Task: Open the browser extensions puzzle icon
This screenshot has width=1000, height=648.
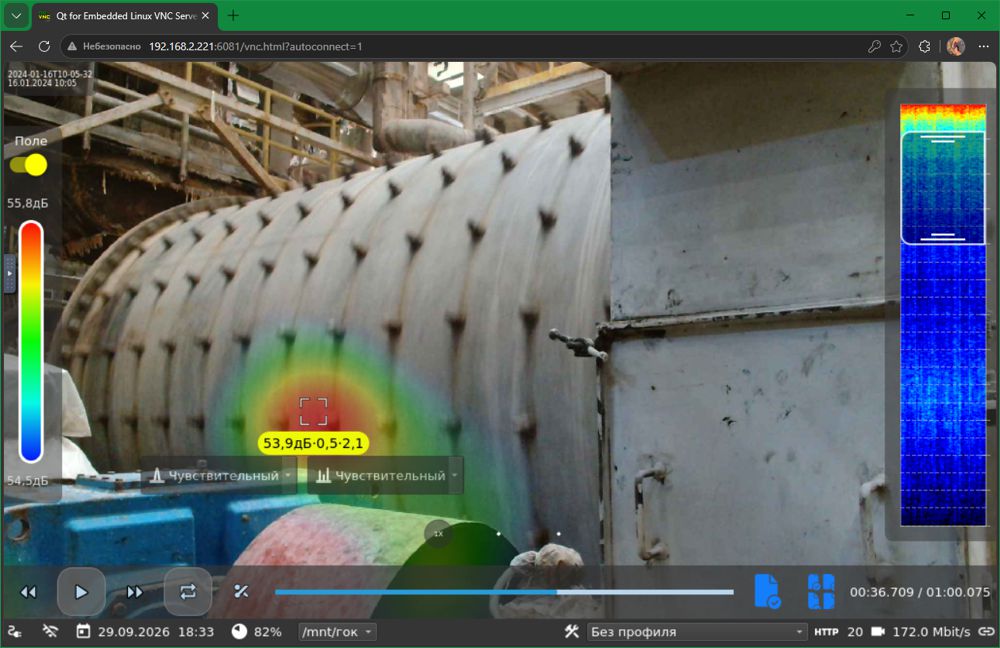Action: click(x=924, y=47)
